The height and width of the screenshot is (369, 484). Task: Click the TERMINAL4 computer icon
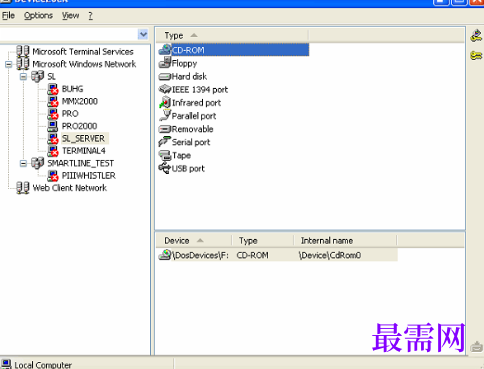point(53,151)
